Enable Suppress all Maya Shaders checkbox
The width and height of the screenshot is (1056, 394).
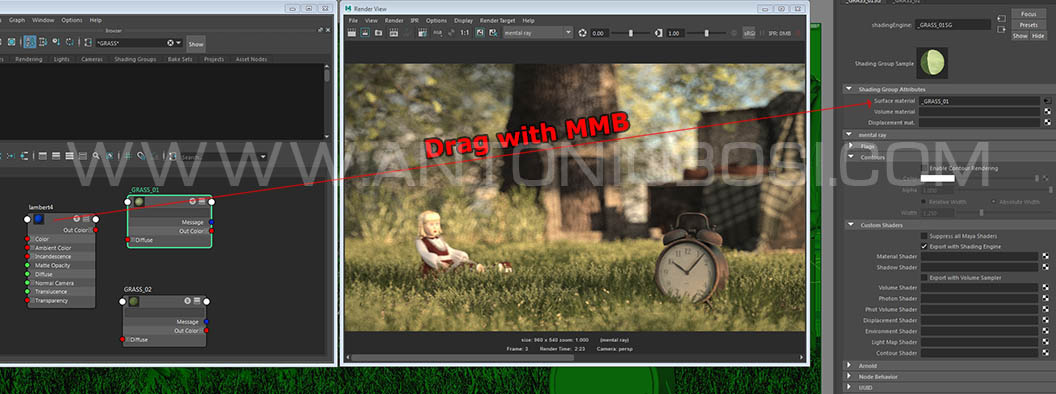[924, 236]
